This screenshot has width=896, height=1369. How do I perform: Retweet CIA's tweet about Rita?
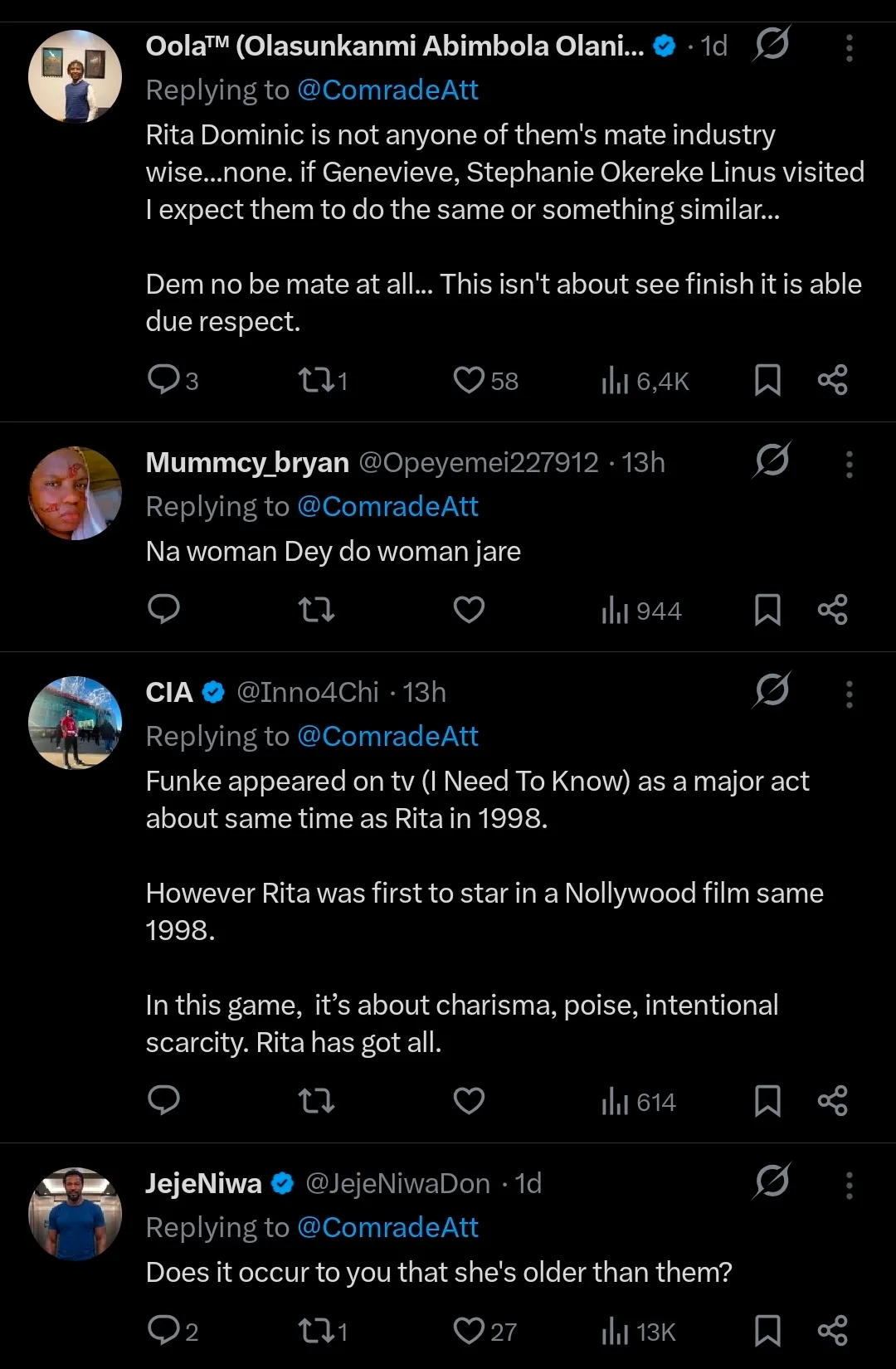(x=316, y=1101)
